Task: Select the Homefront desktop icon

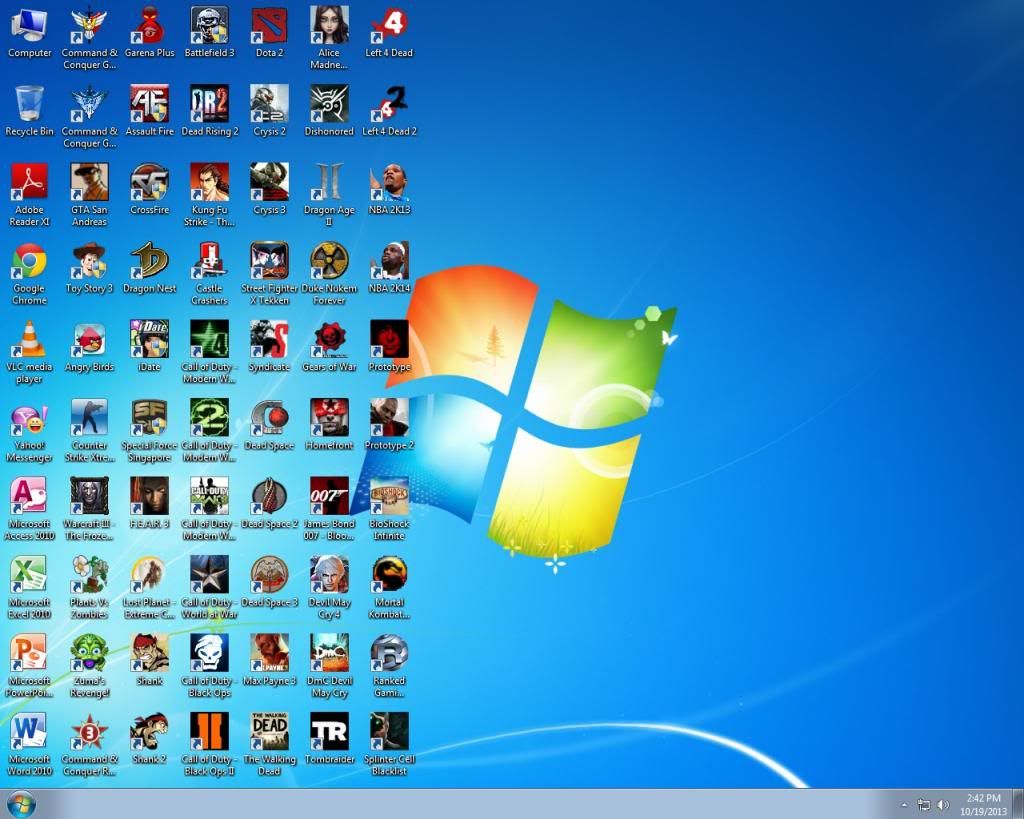Action: [329, 425]
